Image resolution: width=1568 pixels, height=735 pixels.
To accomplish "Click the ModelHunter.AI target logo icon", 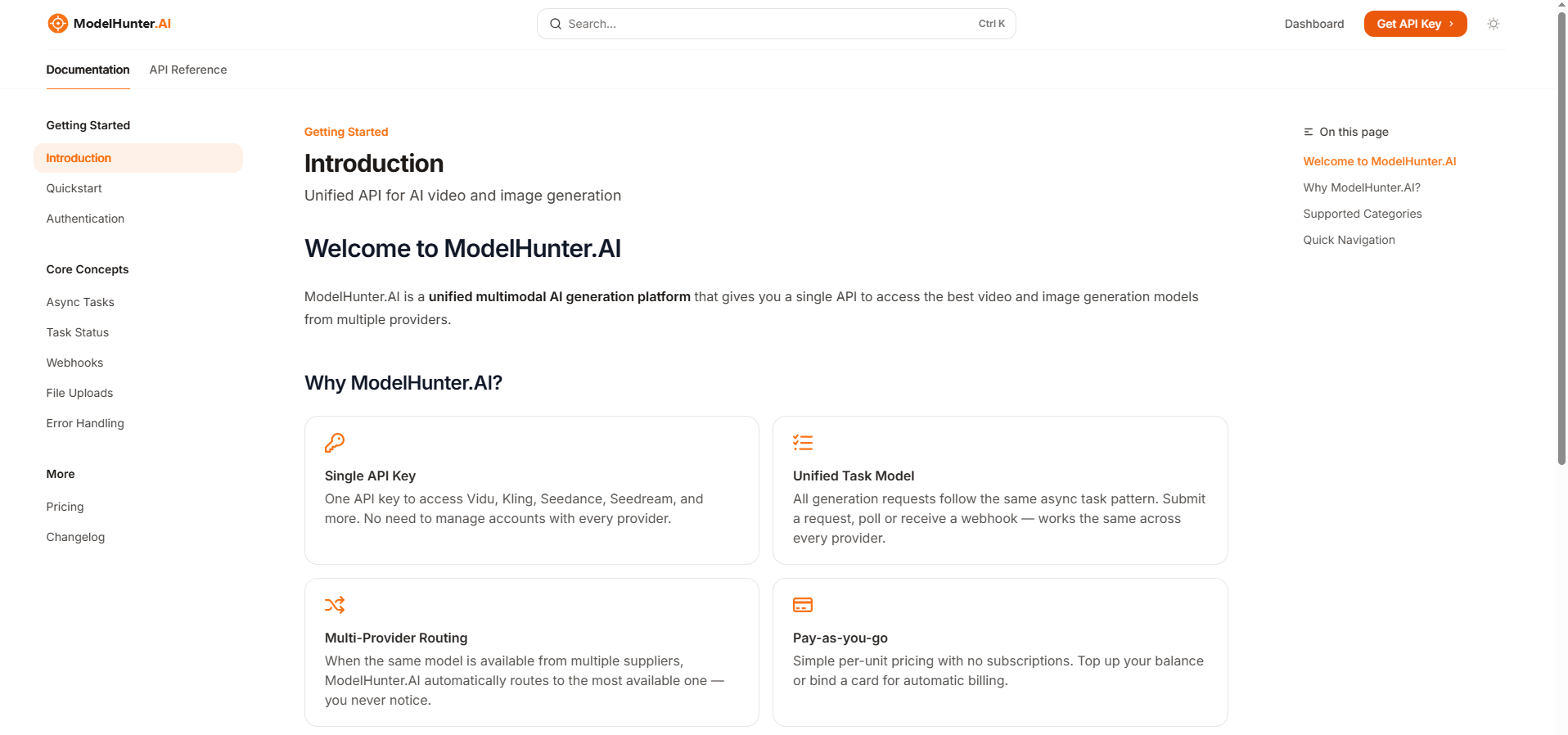I will 57,24.
